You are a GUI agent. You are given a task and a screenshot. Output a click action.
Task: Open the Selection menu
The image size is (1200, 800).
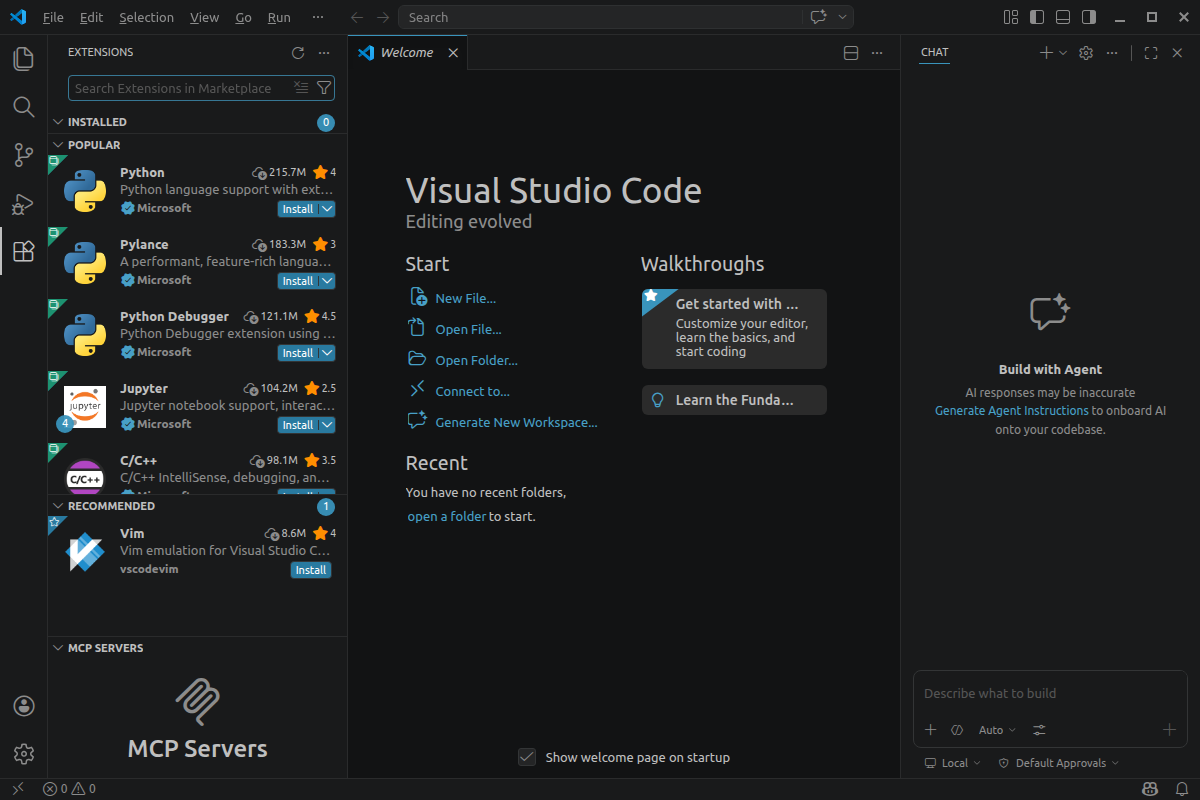(146, 17)
